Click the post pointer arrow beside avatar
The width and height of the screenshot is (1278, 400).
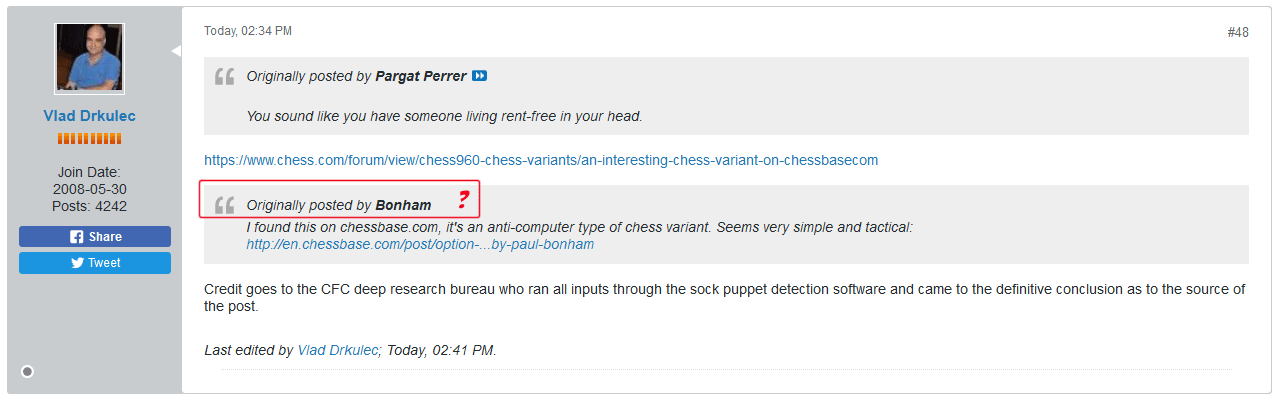click(176, 50)
